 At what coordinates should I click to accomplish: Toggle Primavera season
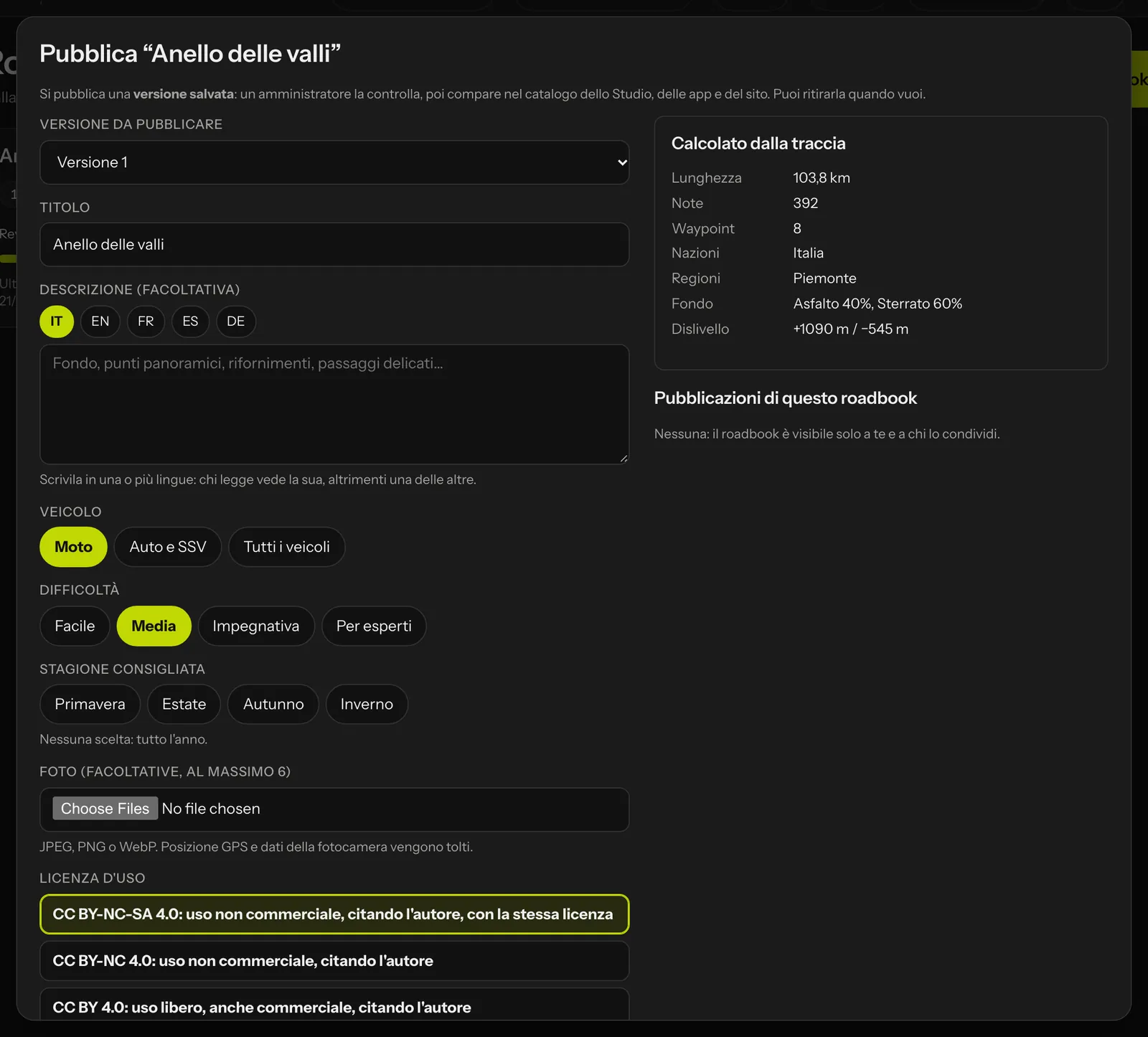tap(90, 704)
